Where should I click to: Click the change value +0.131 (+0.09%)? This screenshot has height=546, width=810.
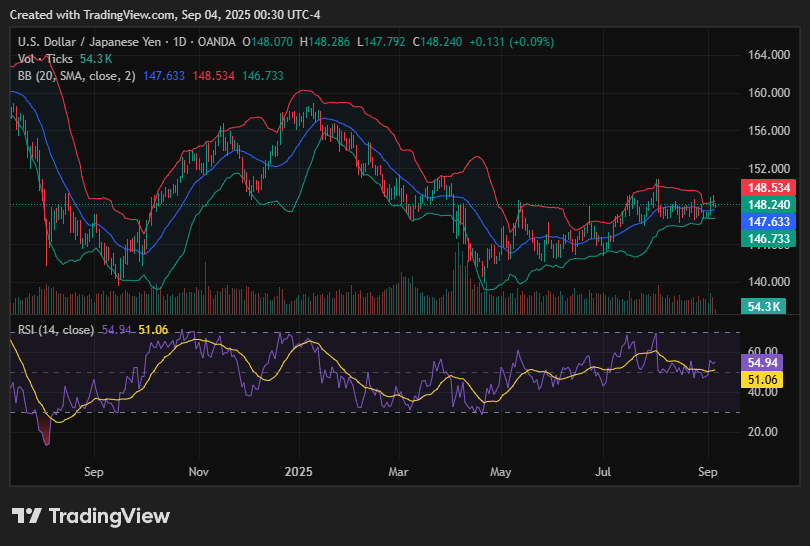pyautogui.click(x=511, y=42)
